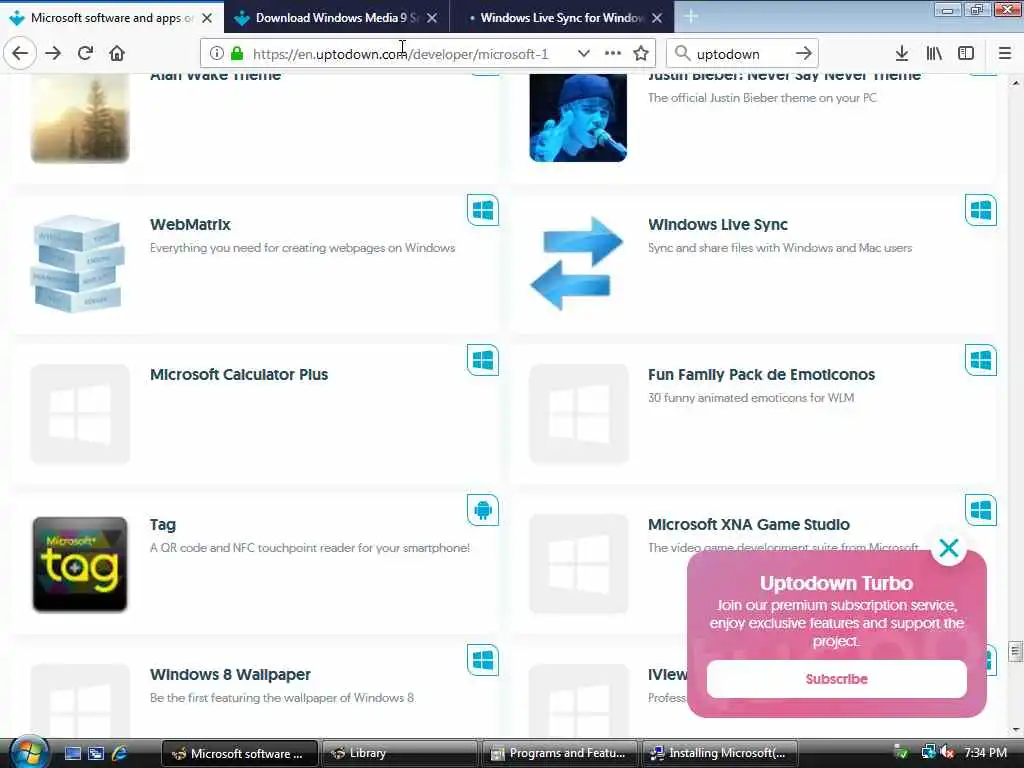Viewport: 1024px width, 768px height.
Task: Switch to Download Windows Media 9 tab
Action: 336,18
